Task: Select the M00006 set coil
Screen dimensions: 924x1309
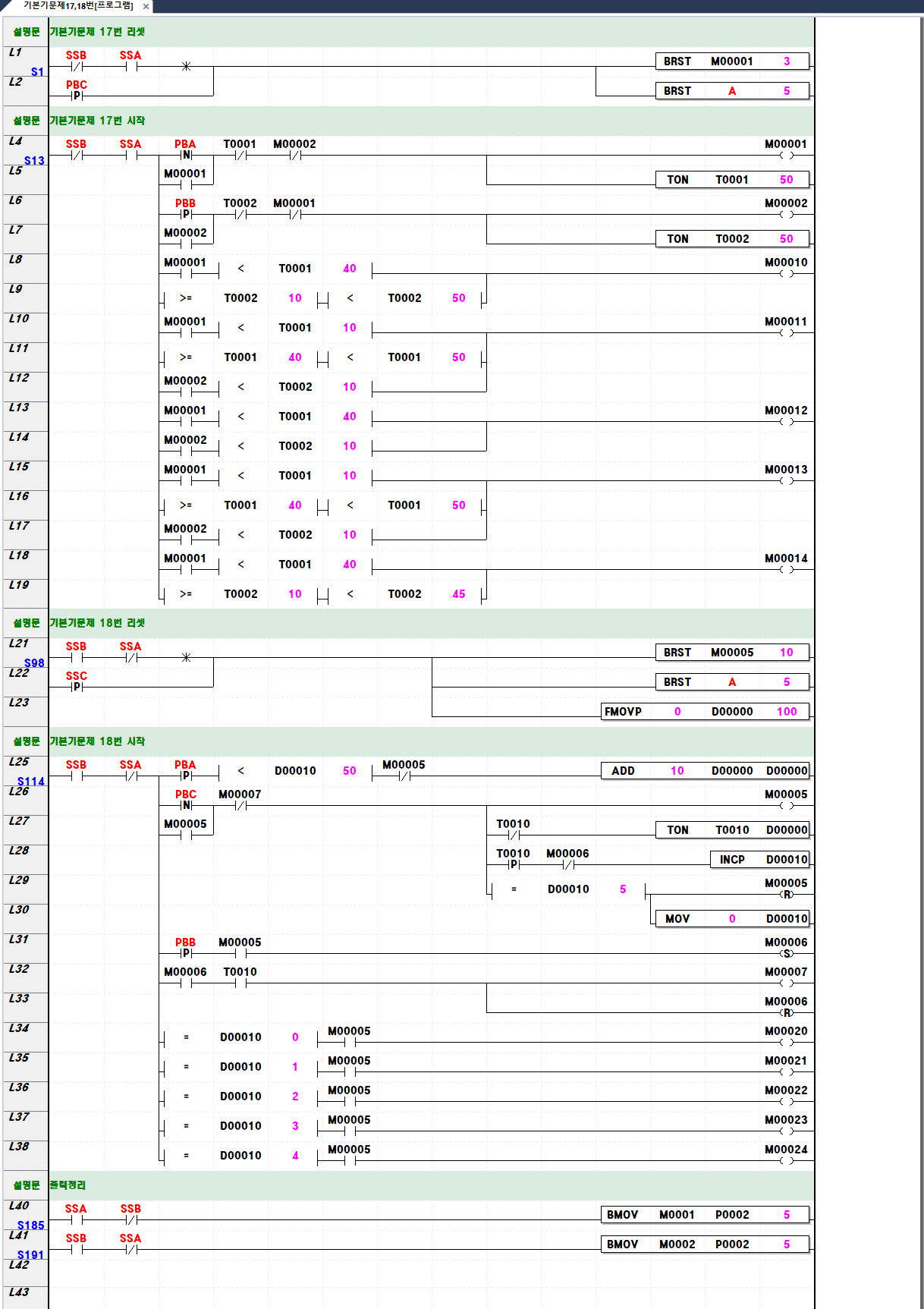Action: (x=787, y=953)
